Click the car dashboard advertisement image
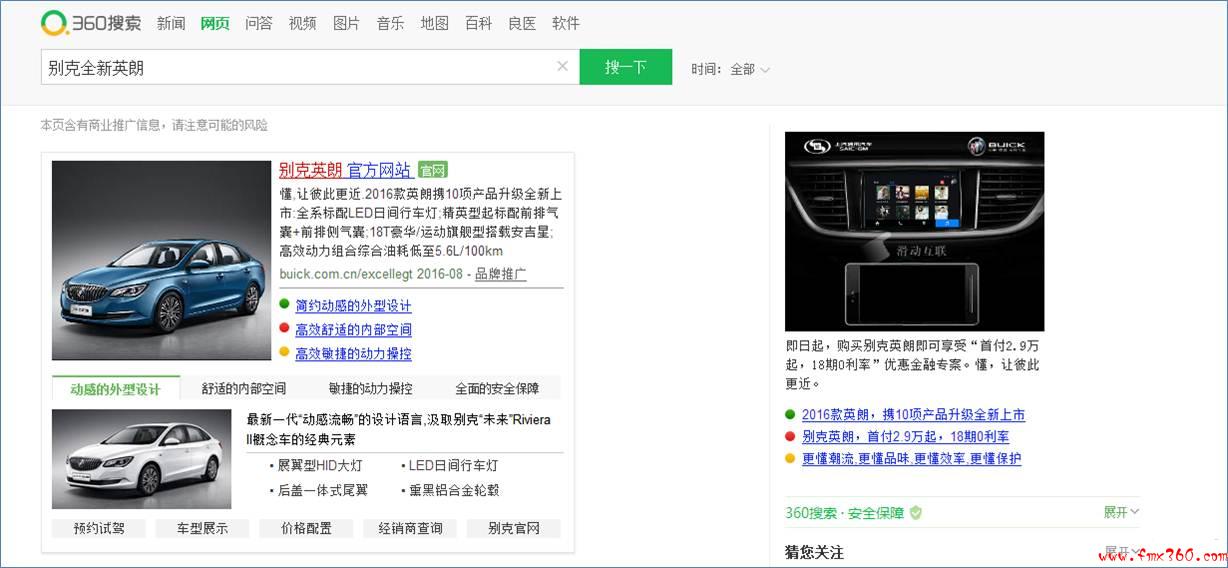 pos(914,231)
